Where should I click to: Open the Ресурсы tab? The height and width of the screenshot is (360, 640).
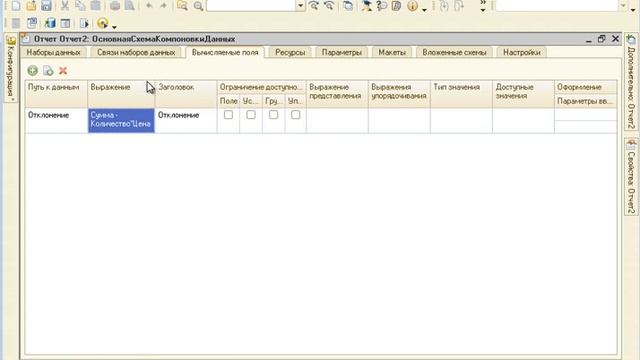tap(290, 52)
